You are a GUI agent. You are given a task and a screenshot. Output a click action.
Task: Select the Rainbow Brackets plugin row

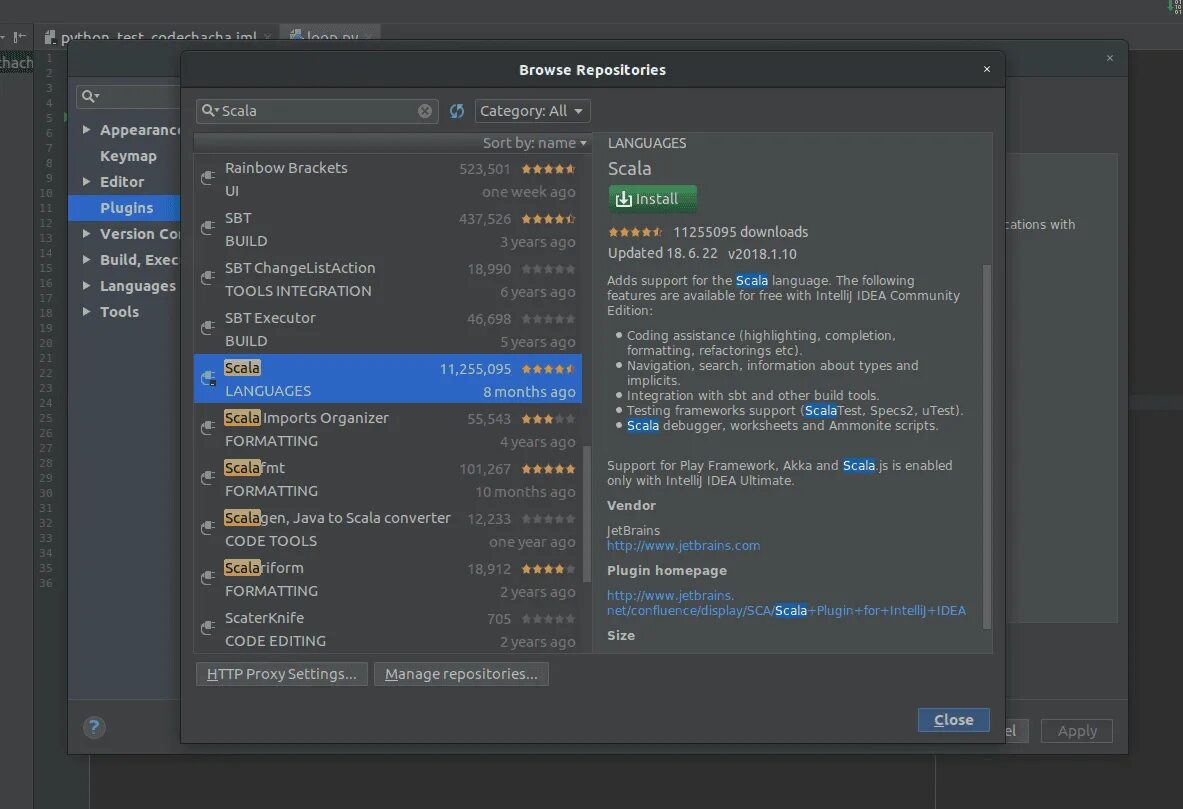click(x=388, y=179)
